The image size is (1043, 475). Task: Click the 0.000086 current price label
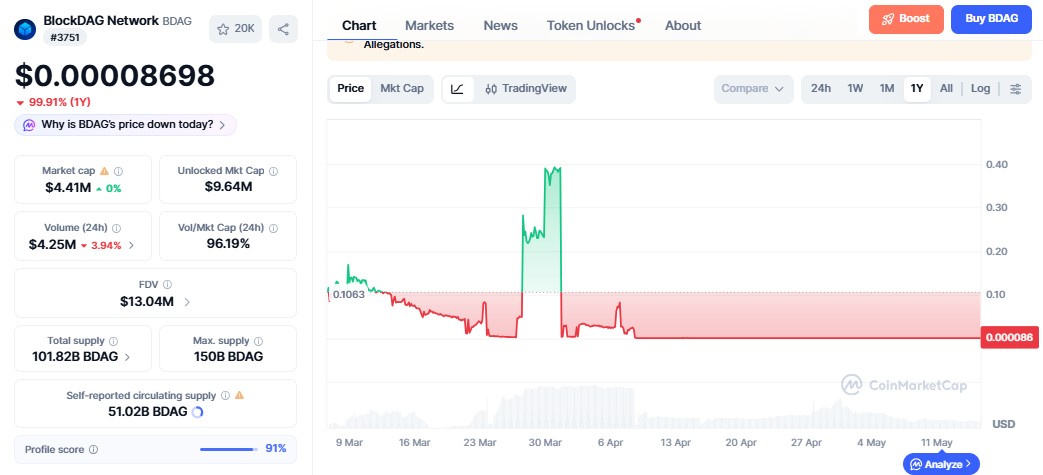[1009, 338]
